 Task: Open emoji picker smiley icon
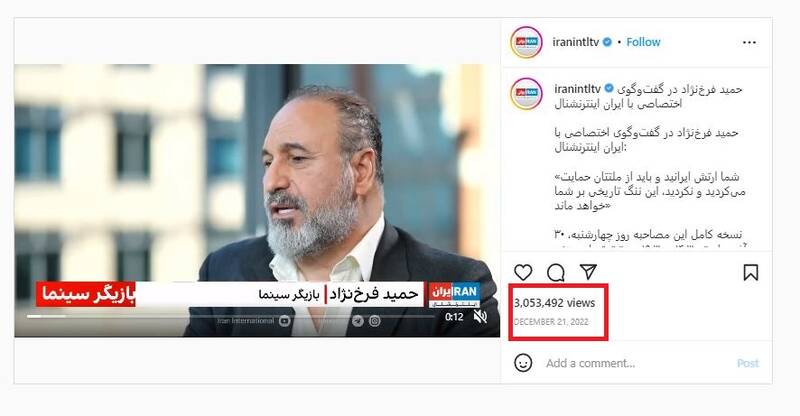tap(523, 363)
